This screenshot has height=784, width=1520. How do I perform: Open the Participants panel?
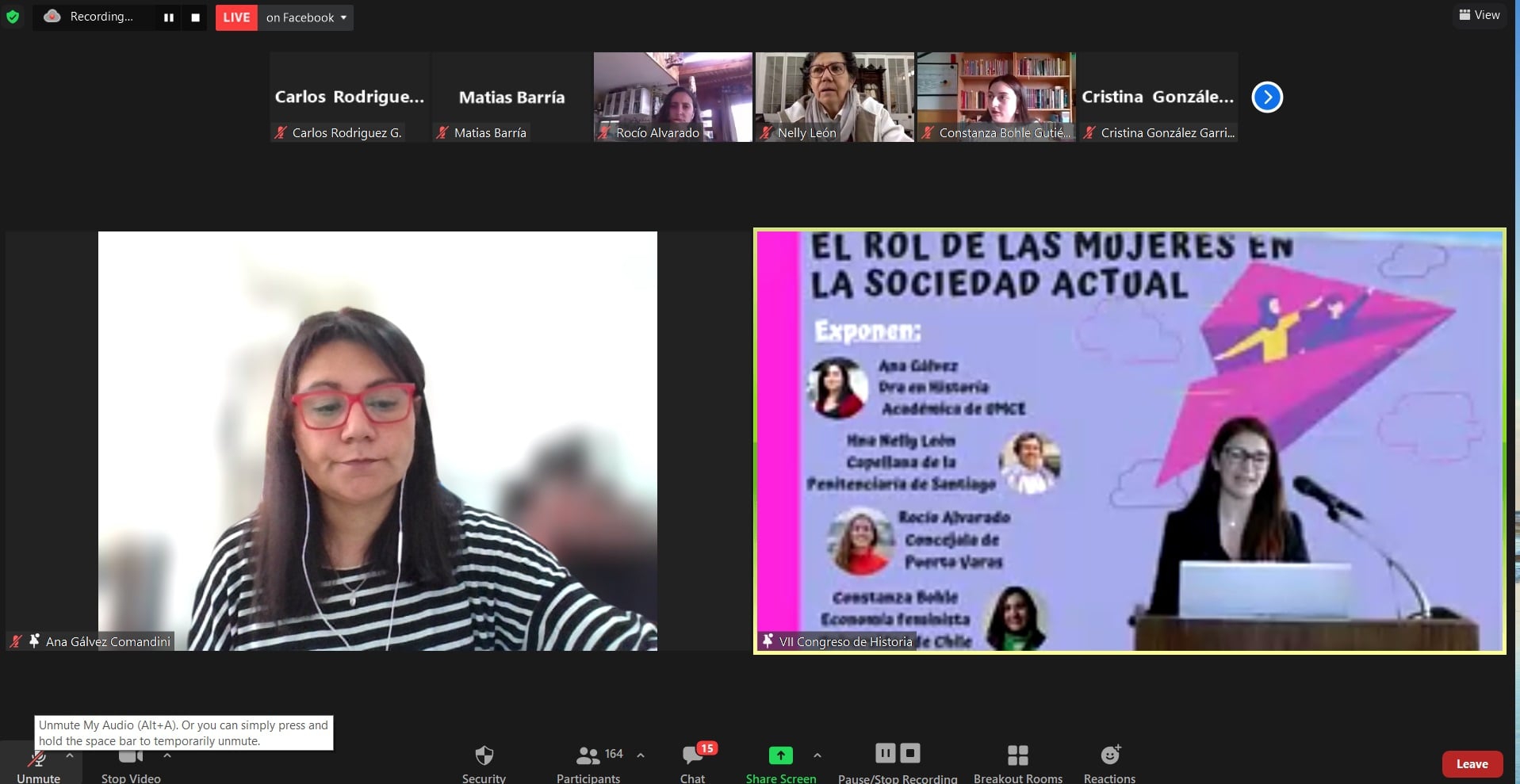[588, 763]
